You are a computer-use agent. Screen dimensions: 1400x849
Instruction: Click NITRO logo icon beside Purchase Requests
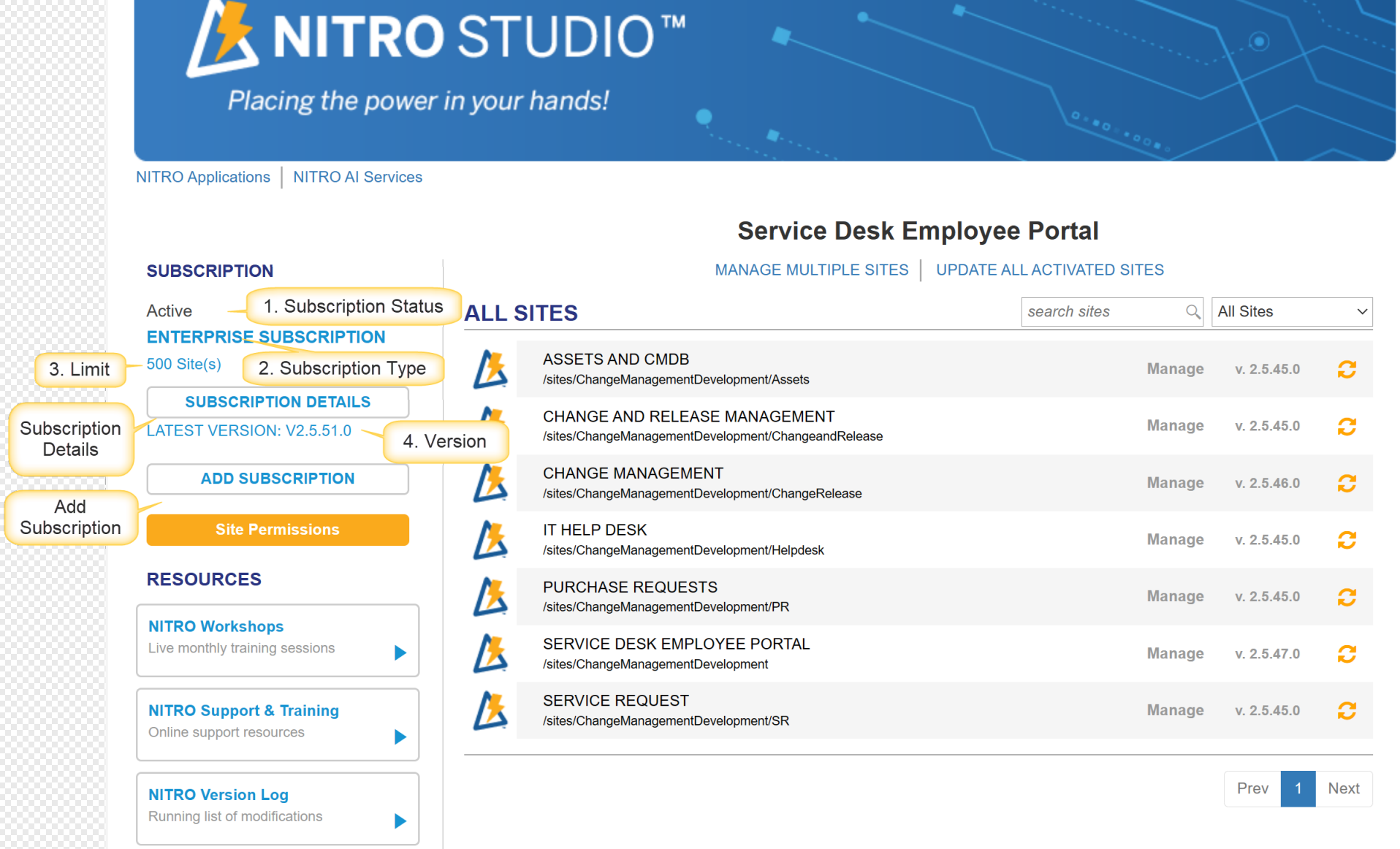(x=490, y=597)
